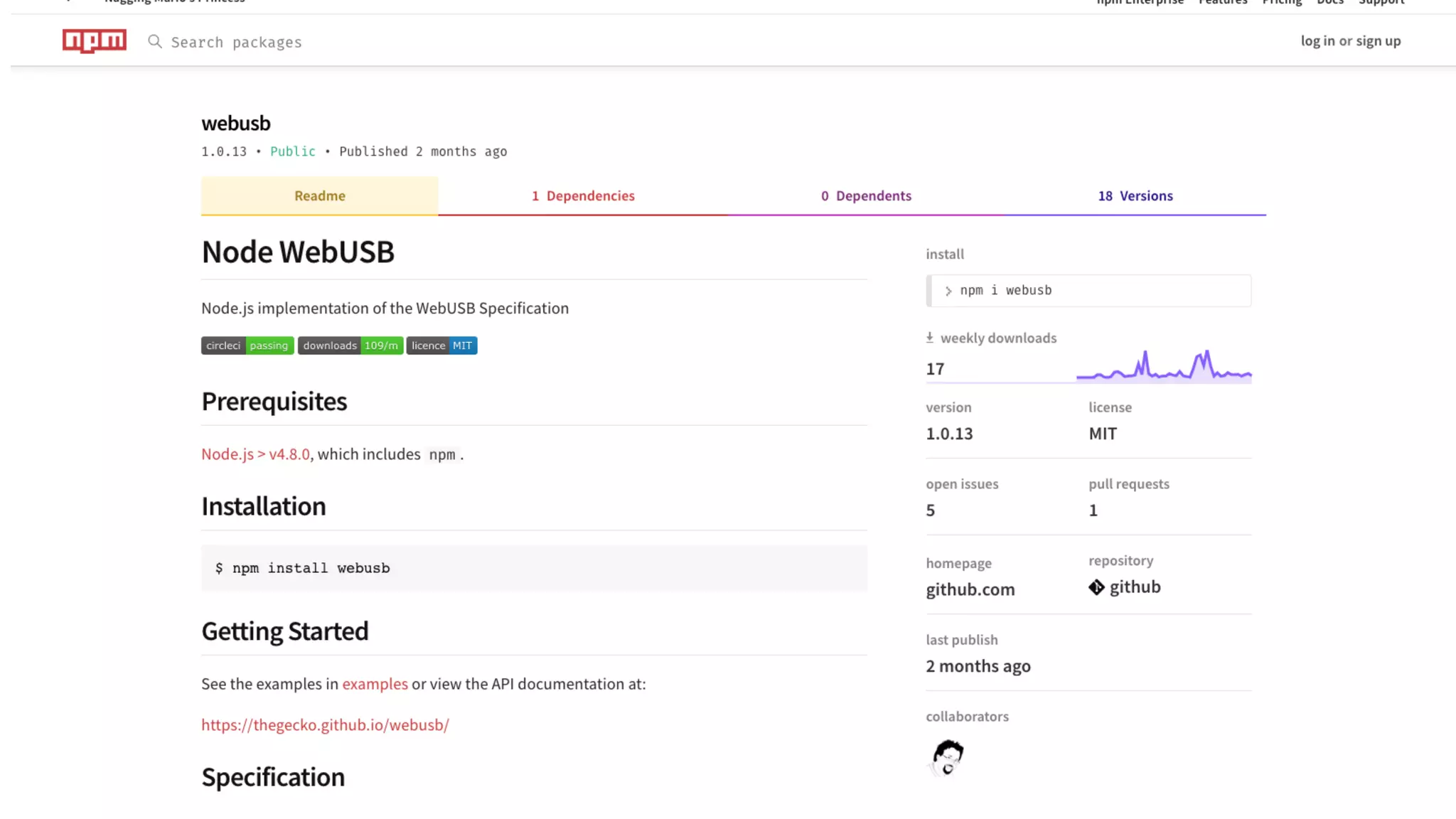Image resolution: width=1456 pixels, height=819 pixels.
Task: Click the sign up link
Action: tap(1378, 41)
